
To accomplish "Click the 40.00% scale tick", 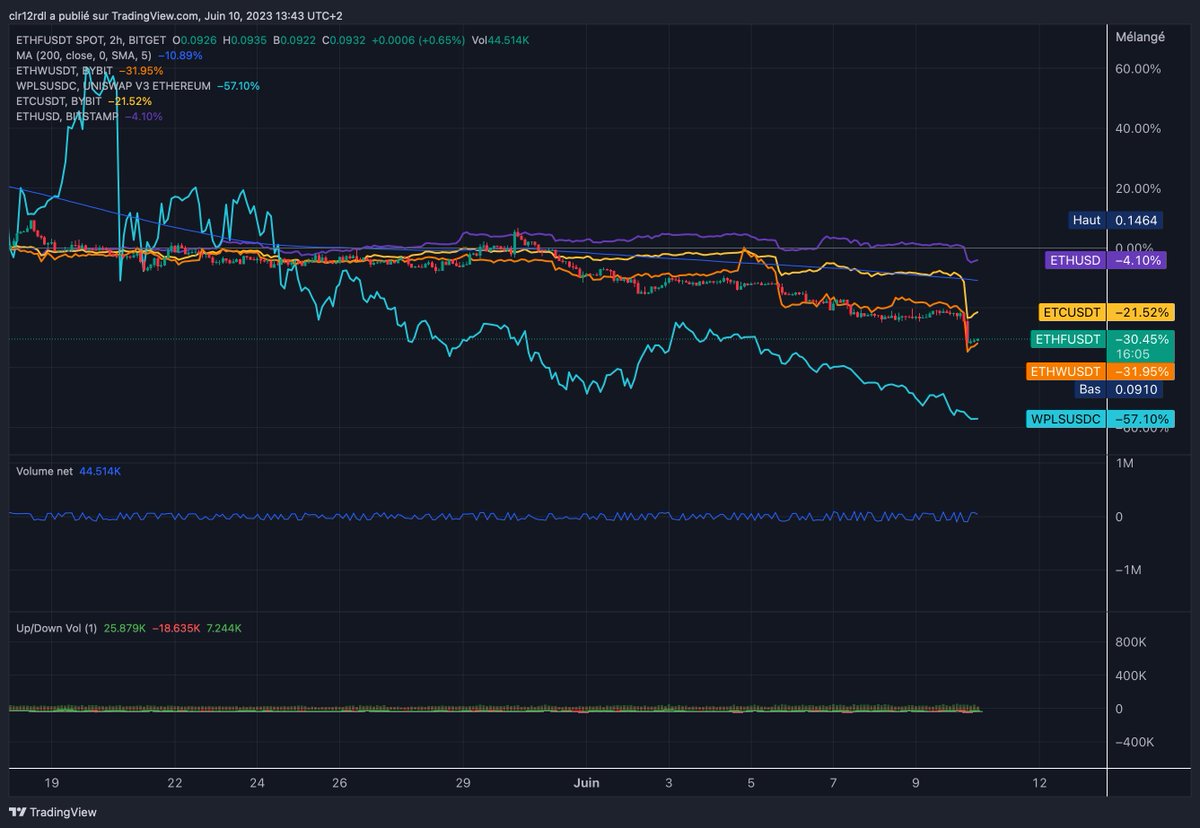I will click(1137, 129).
